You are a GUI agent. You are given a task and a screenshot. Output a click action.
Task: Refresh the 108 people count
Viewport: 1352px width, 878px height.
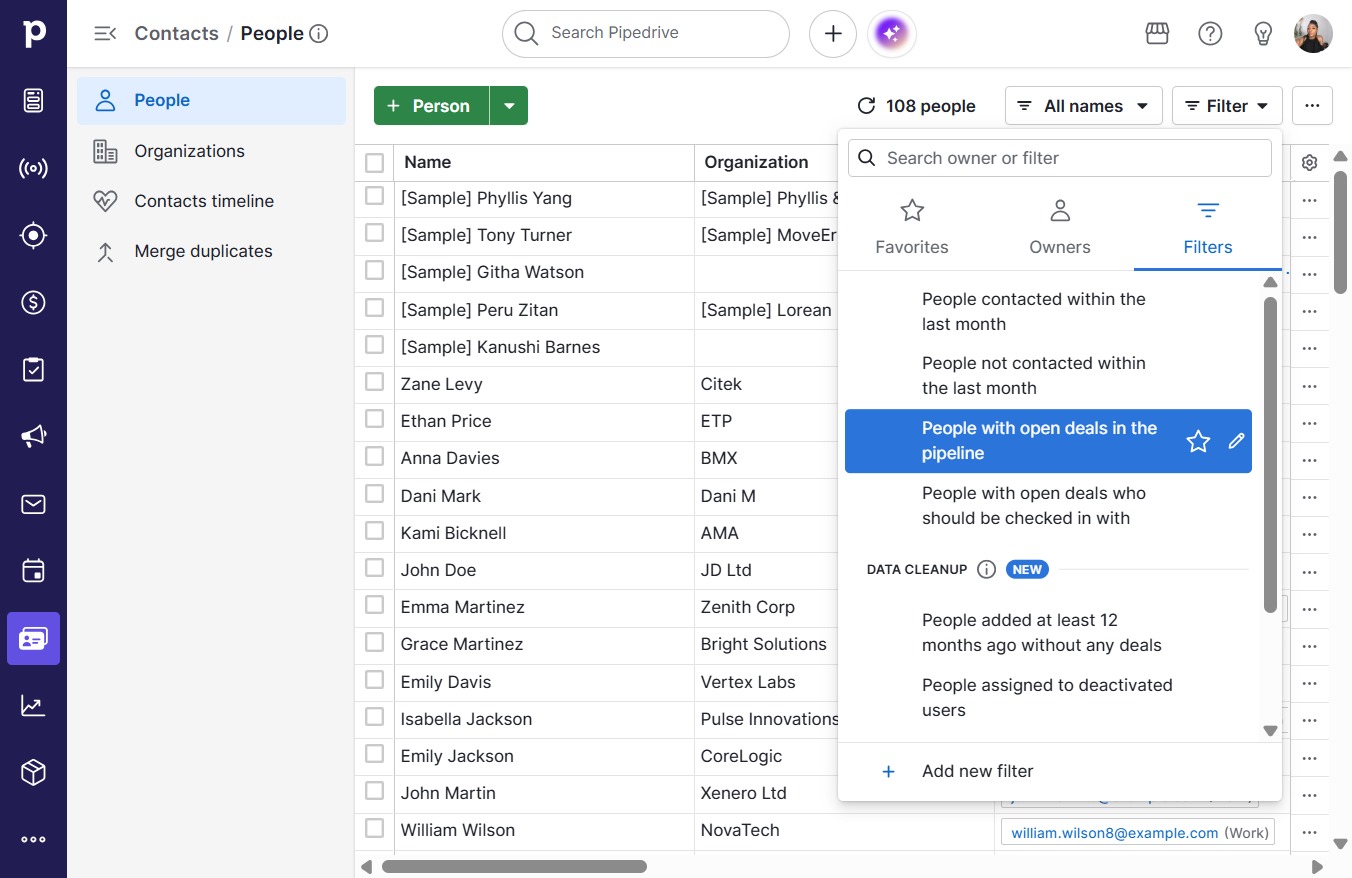pos(867,106)
